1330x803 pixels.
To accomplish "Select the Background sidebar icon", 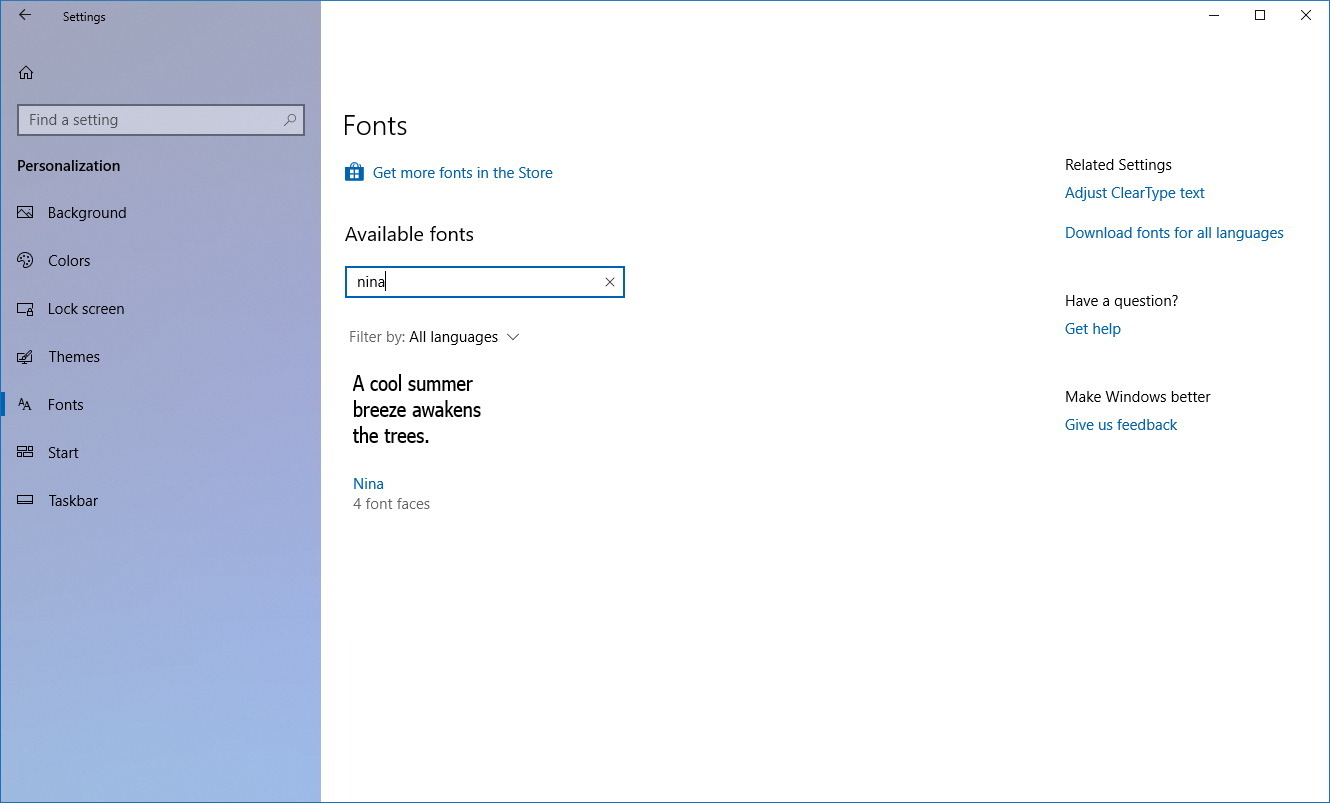I will tap(25, 212).
